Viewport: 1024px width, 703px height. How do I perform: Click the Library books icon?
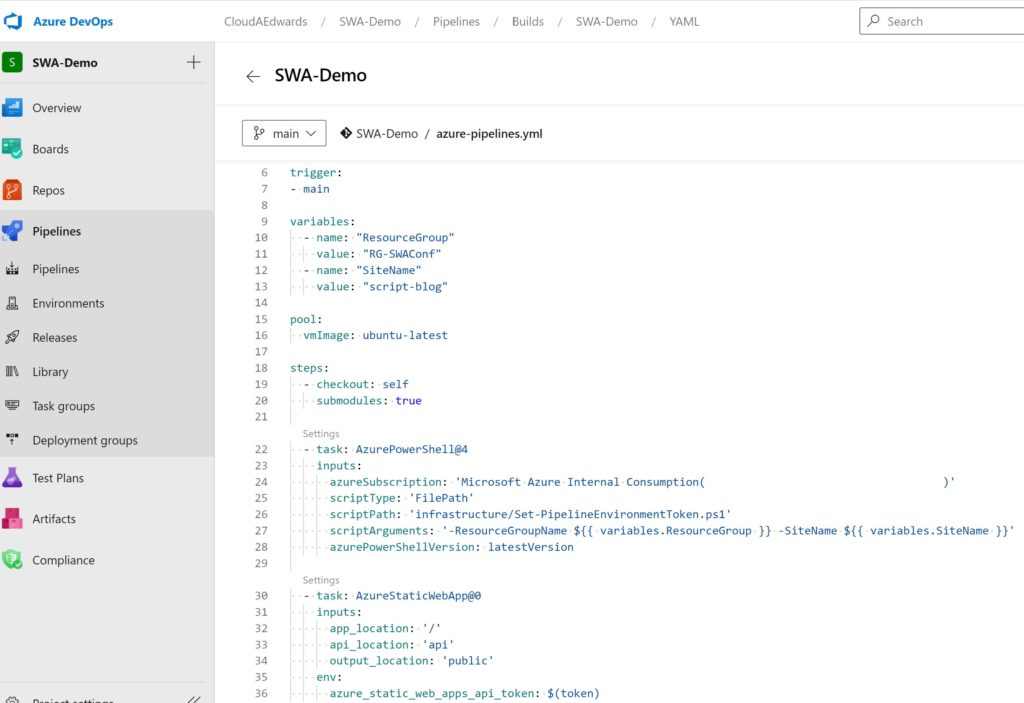[x=12, y=372]
